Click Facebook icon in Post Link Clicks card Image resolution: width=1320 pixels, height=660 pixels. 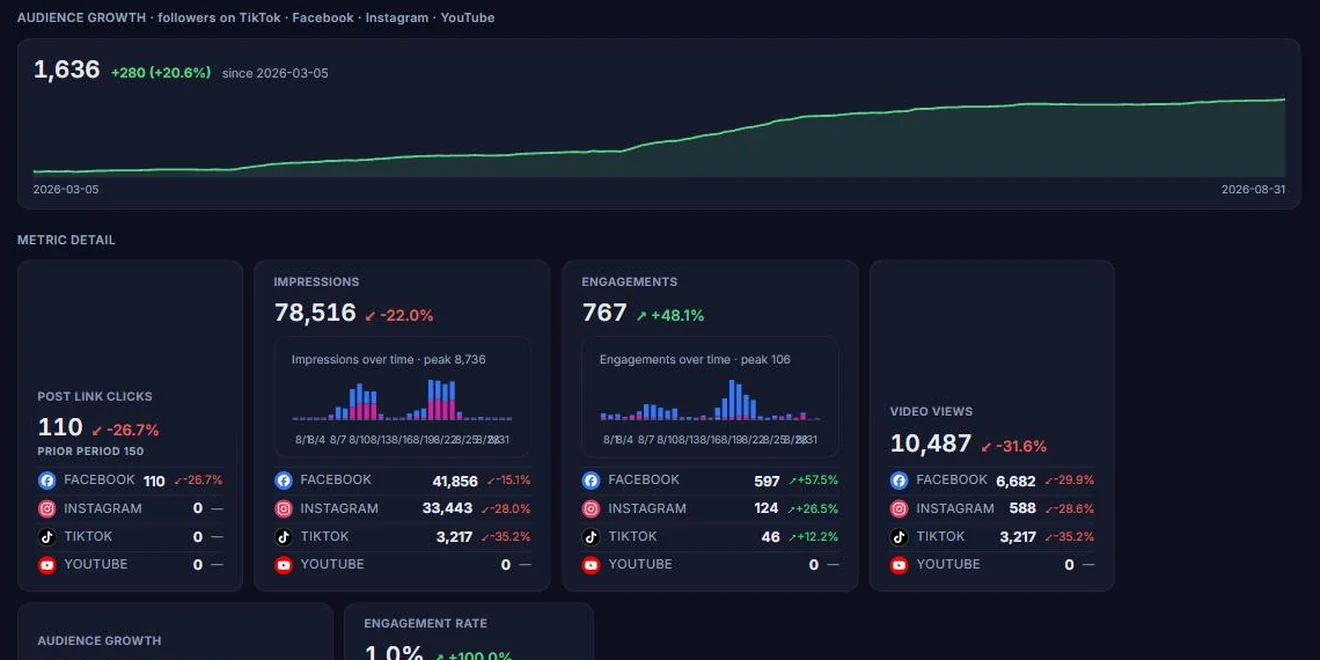click(47, 480)
